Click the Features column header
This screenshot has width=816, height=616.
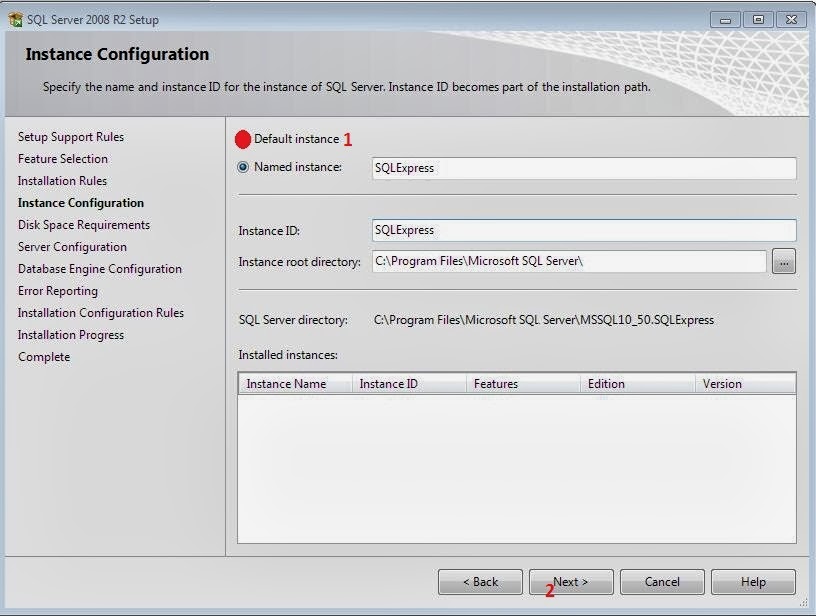point(523,384)
